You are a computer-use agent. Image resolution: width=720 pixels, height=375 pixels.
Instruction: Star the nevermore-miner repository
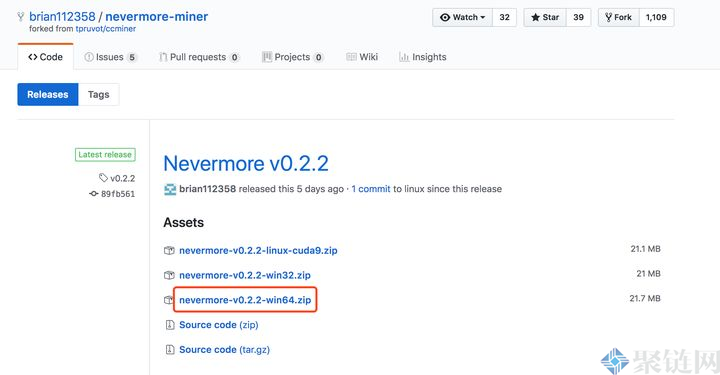(x=545, y=17)
